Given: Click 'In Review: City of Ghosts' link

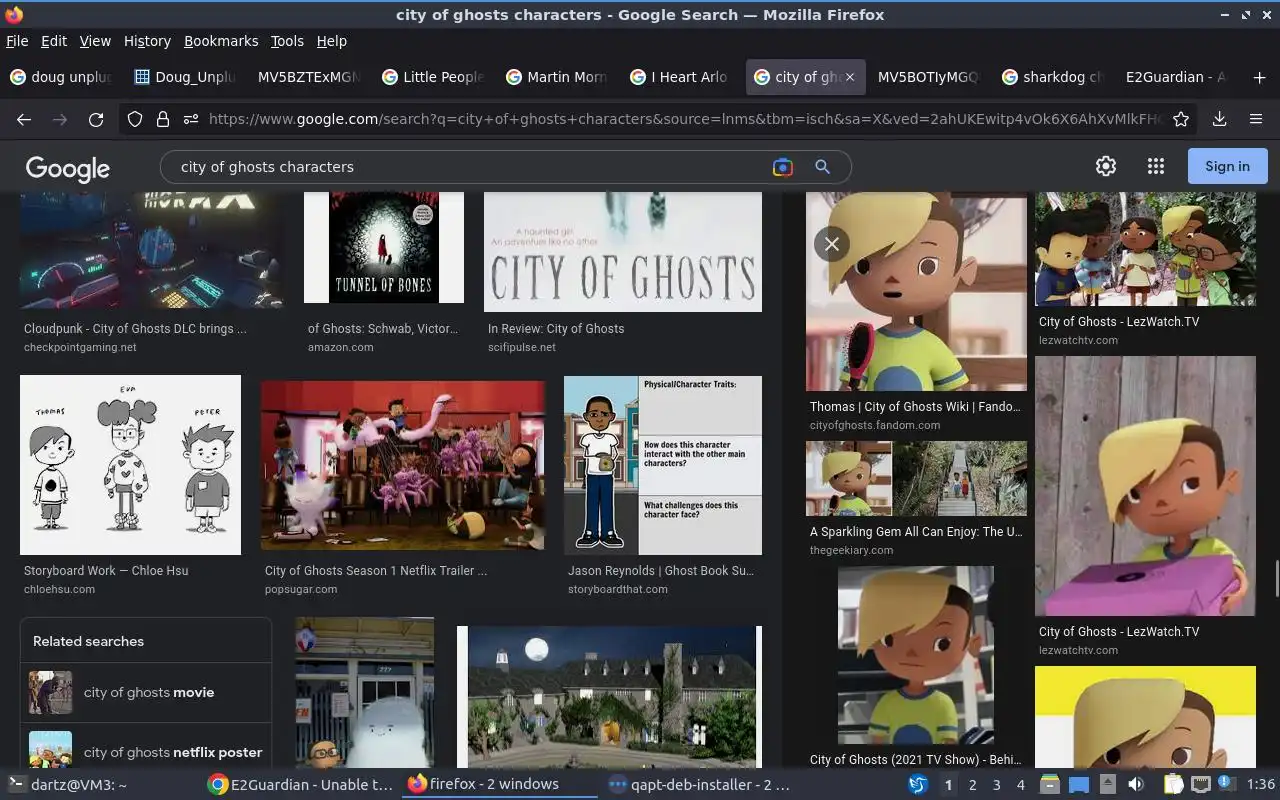Looking at the screenshot, I should click(556, 328).
